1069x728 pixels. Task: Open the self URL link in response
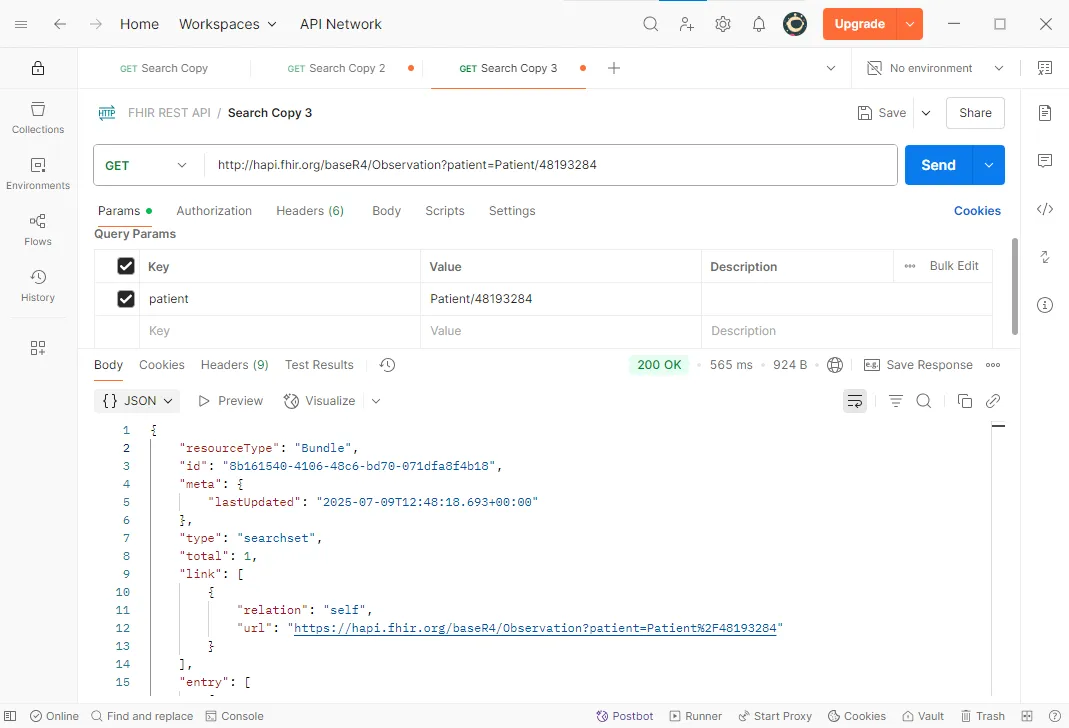[534, 628]
